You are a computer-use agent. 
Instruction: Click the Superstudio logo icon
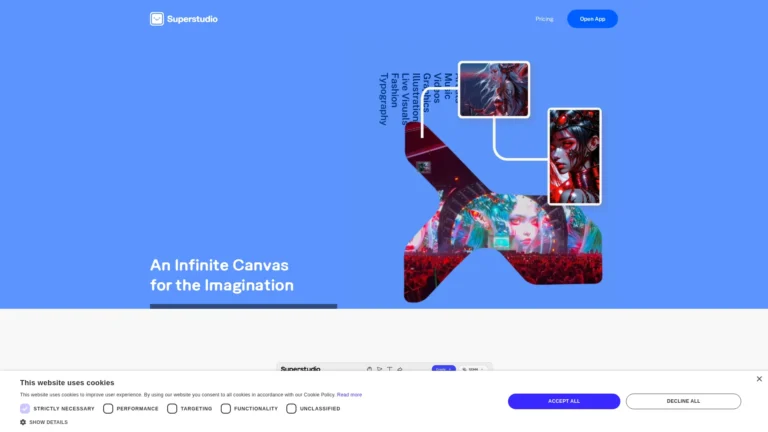(x=157, y=18)
